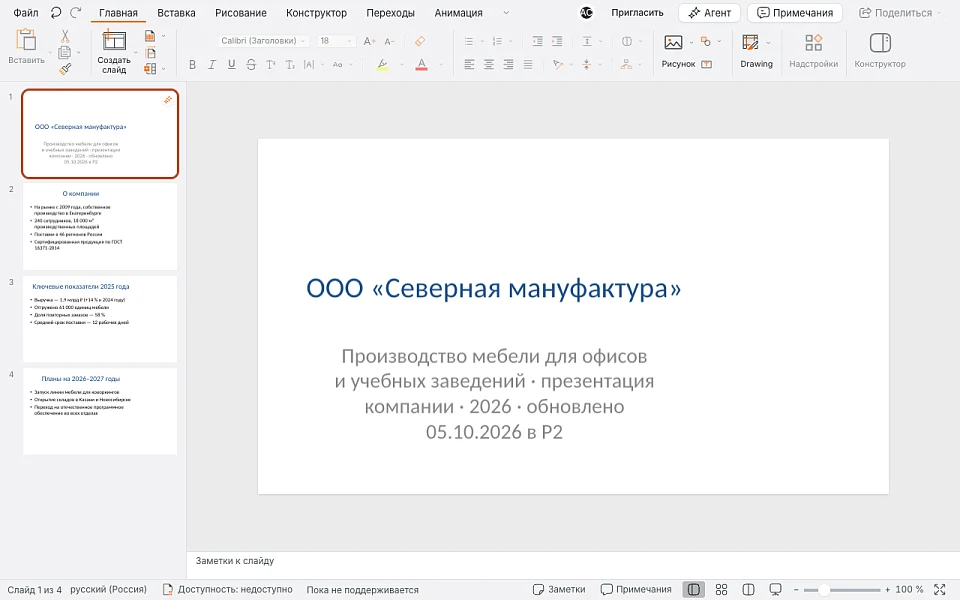This screenshot has height=600, width=960.
Task: Click the Undo arrow icon
Action: (56, 12)
